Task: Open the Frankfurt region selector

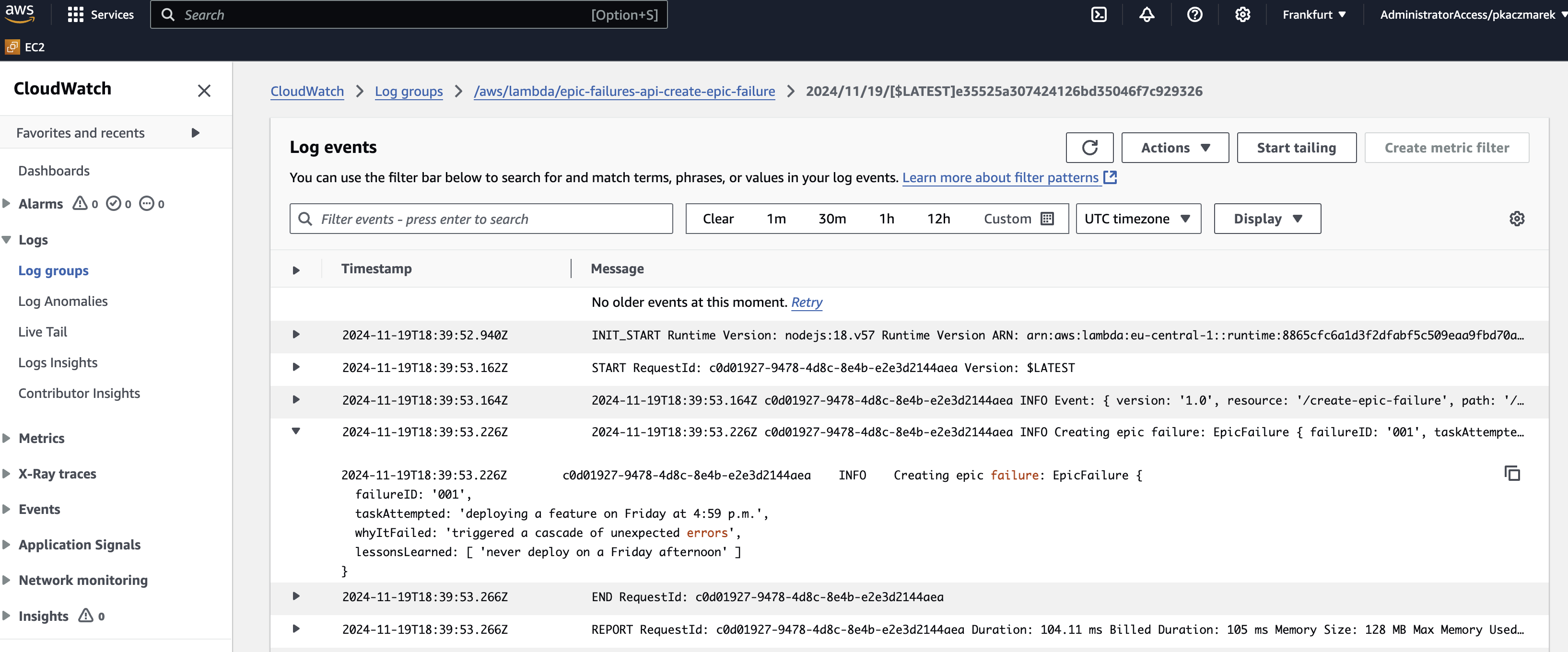Action: (x=1313, y=14)
